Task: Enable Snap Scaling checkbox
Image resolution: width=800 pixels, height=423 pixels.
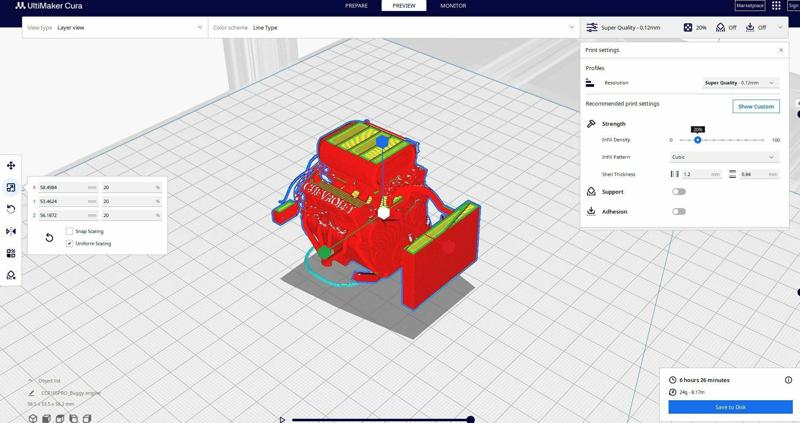Action: (x=69, y=231)
